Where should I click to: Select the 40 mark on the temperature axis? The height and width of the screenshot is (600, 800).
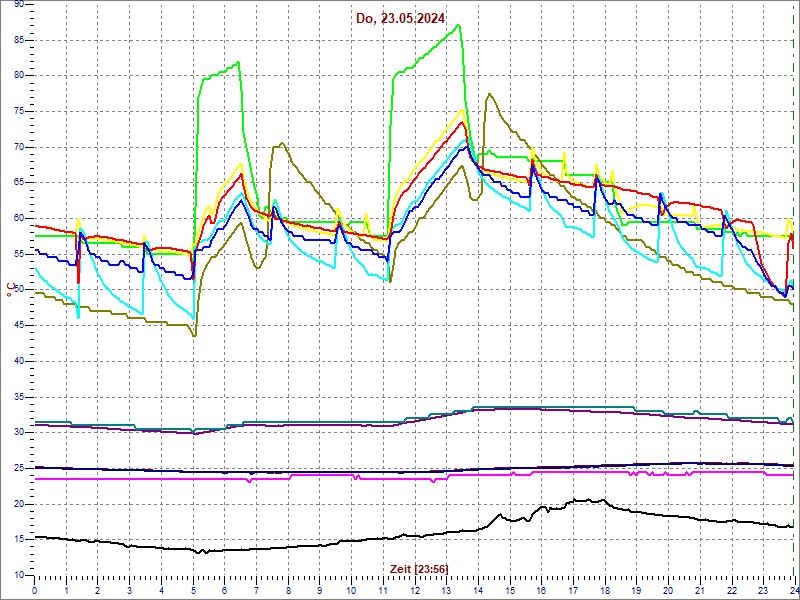(x=18, y=361)
